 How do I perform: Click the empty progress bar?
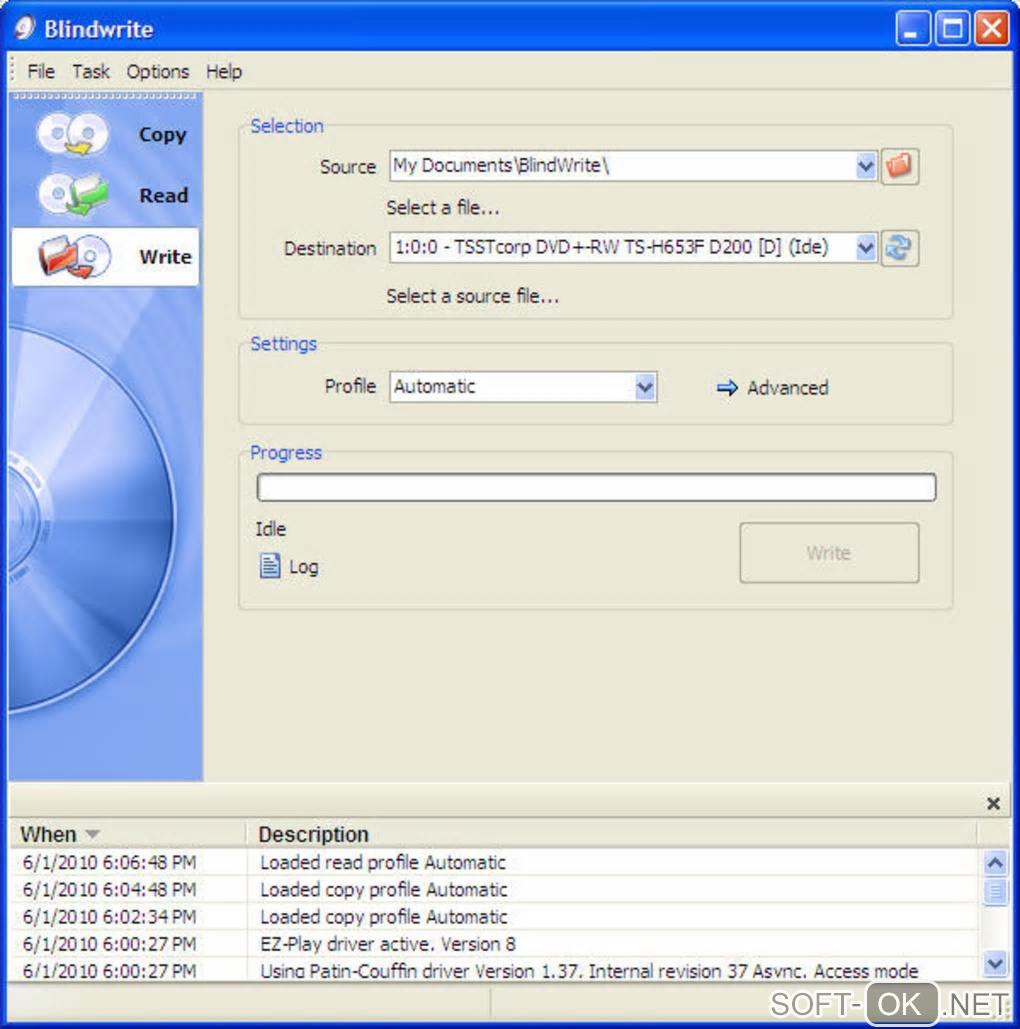(596, 488)
